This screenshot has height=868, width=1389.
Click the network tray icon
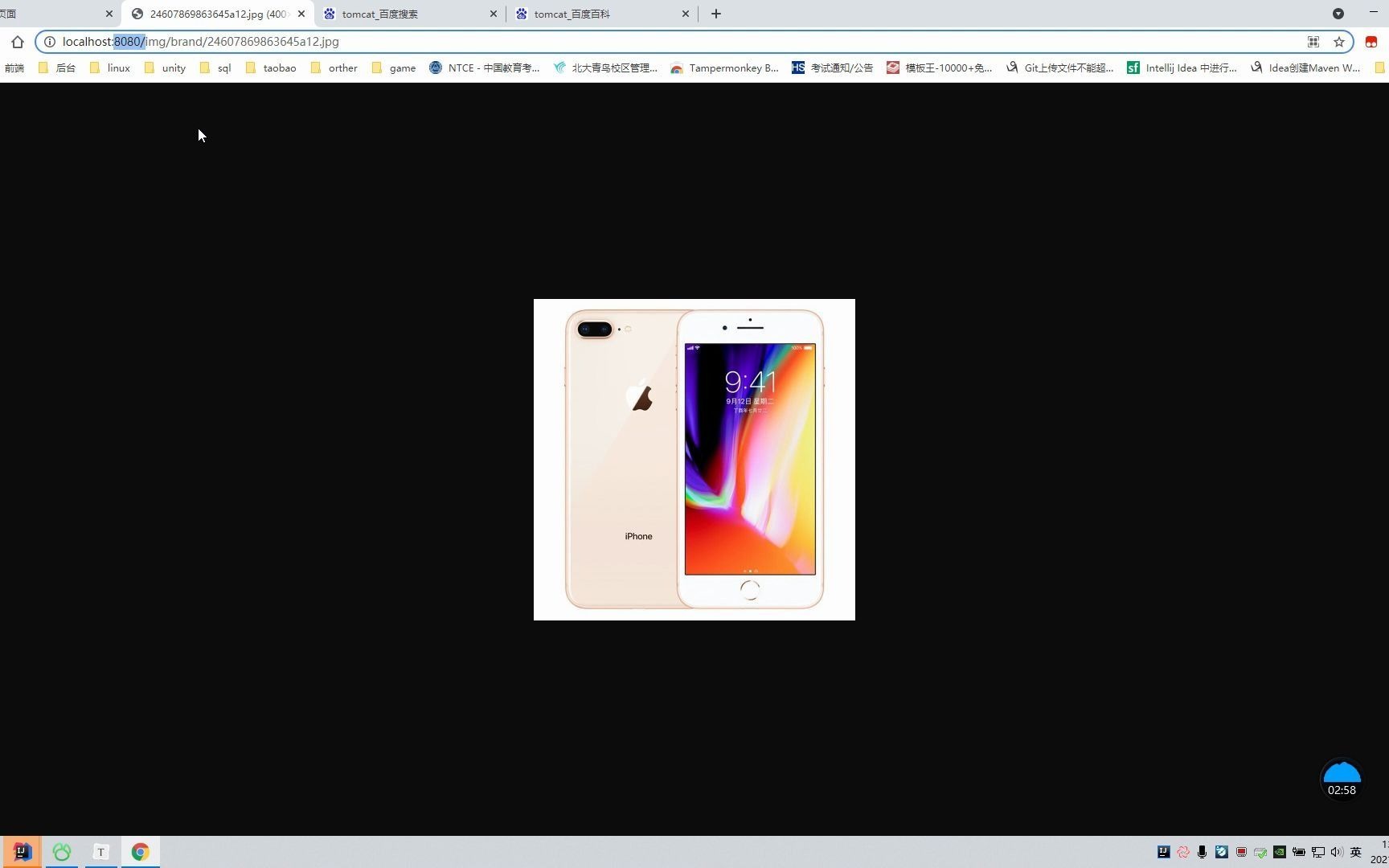coord(1318,852)
